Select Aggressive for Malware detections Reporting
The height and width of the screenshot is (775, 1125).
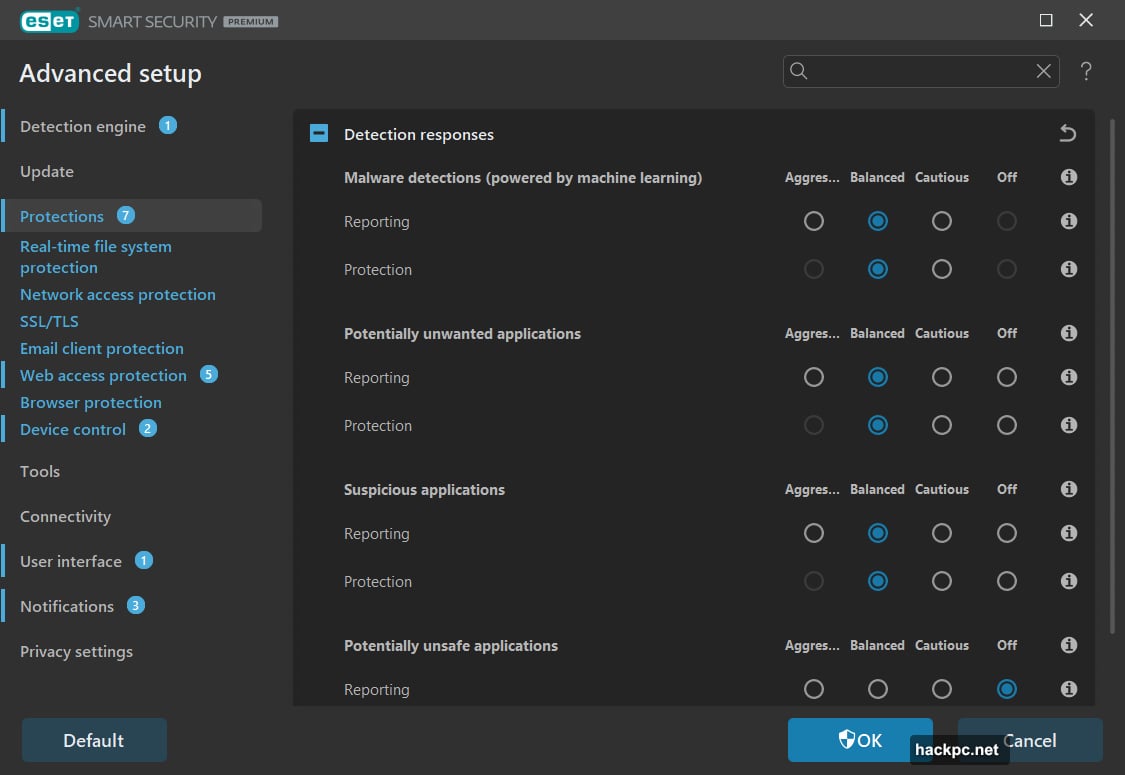point(813,221)
